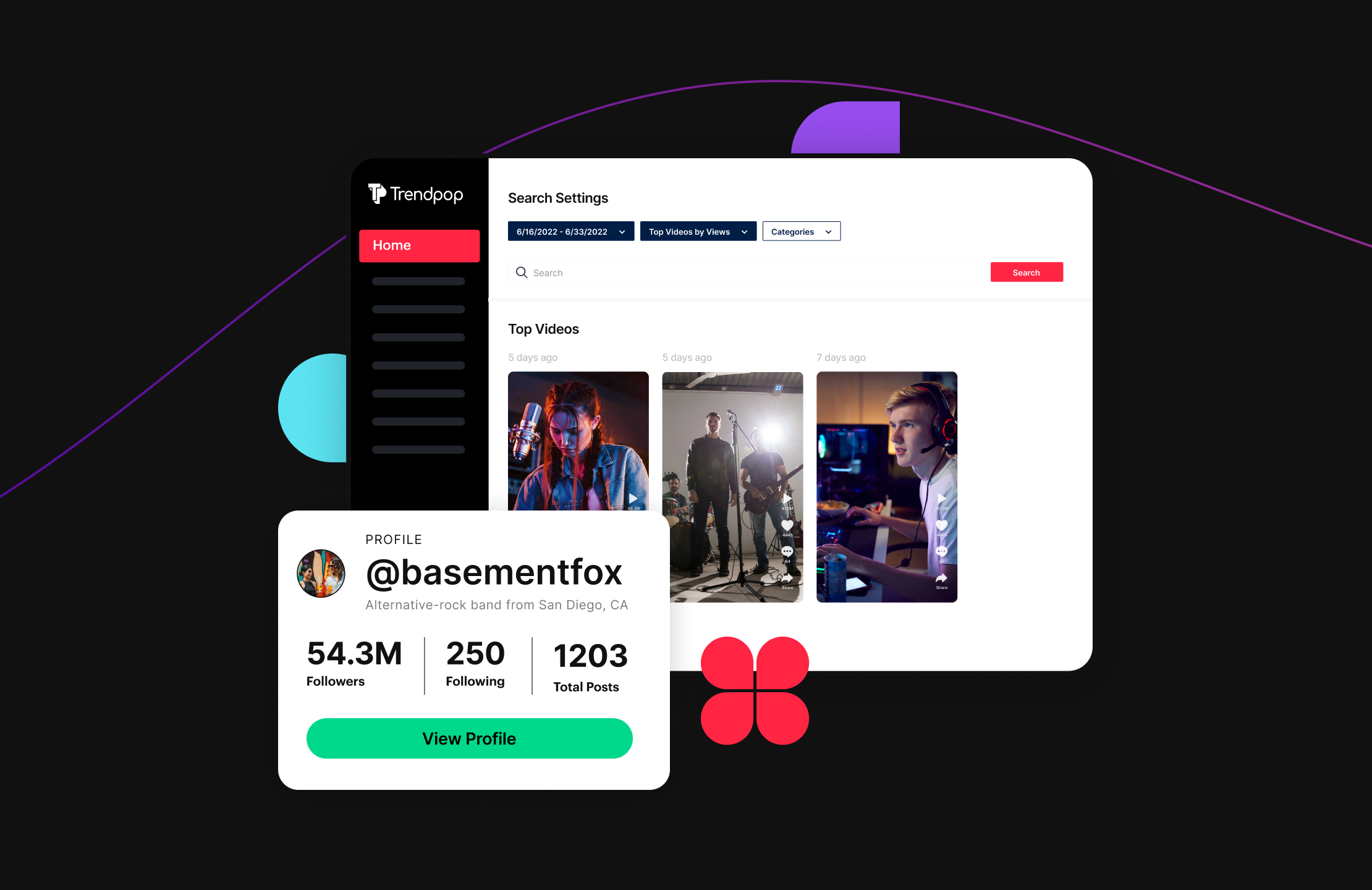Like the gamer video with the heart icon
The width and height of the screenshot is (1372, 890).
[x=941, y=525]
